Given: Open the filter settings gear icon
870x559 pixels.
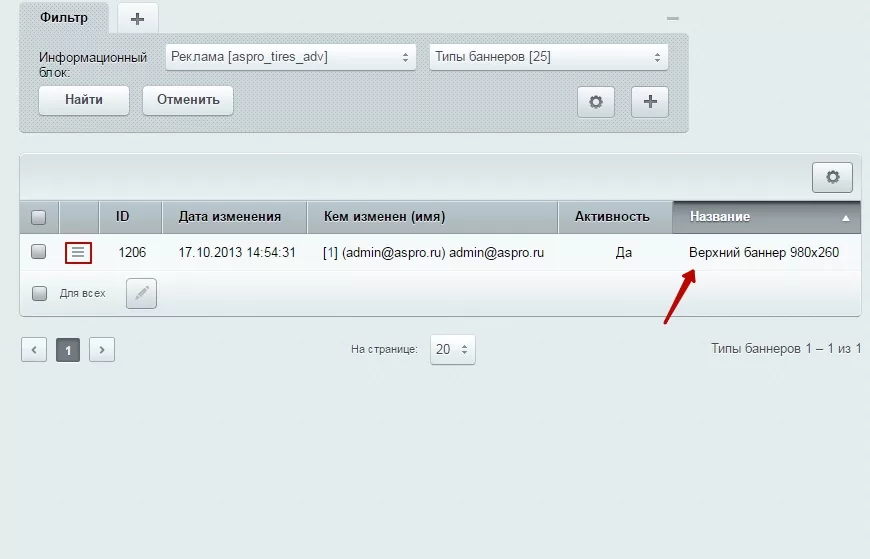Looking at the screenshot, I should point(596,102).
